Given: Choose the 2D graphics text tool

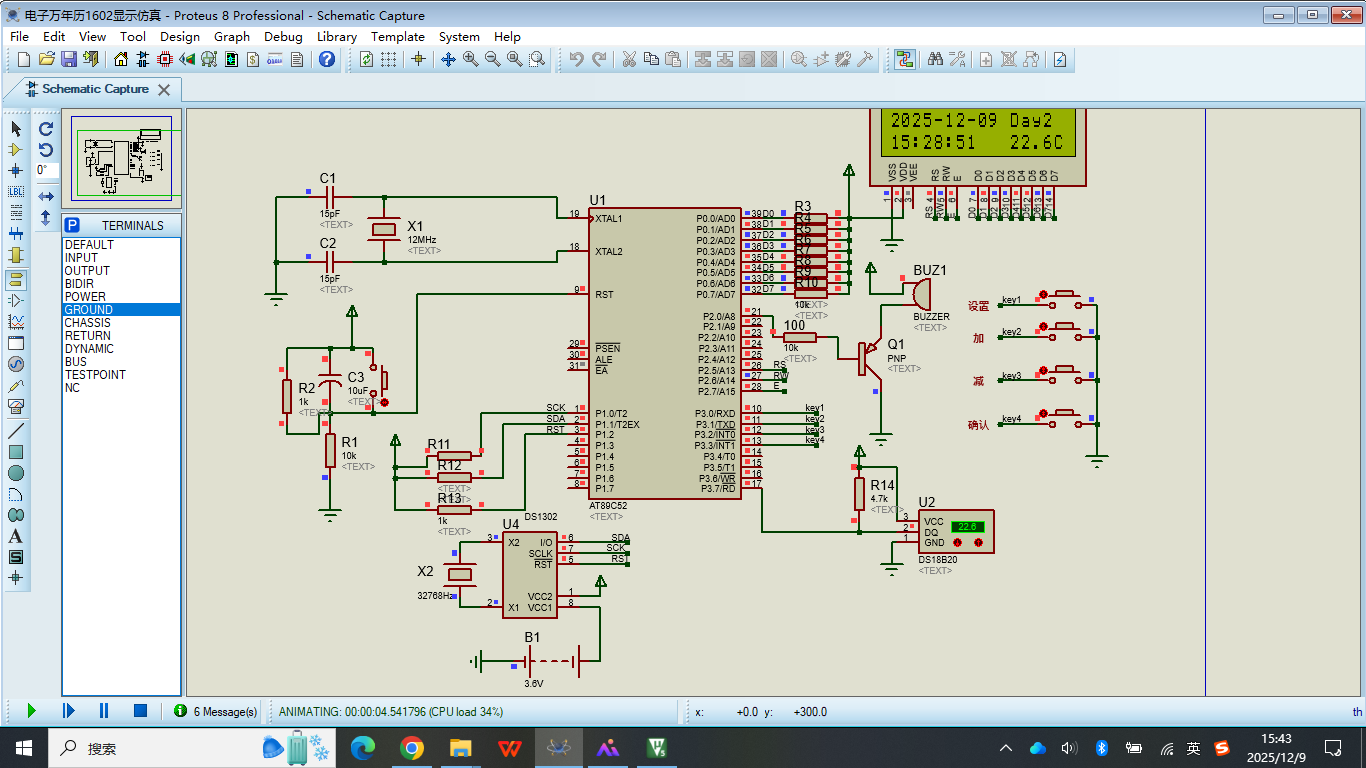Looking at the screenshot, I should point(15,536).
